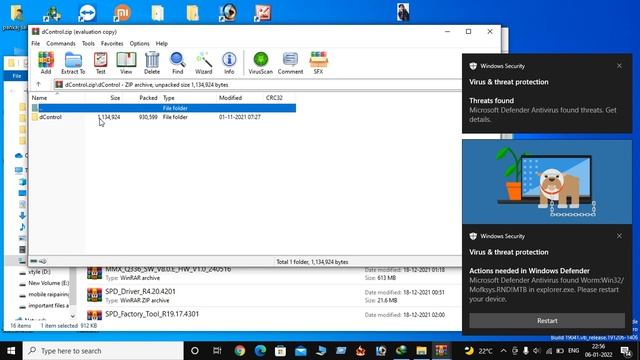Create SFX self-extracting archive
The height and width of the screenshot is (360, 640).
point(318,63)
